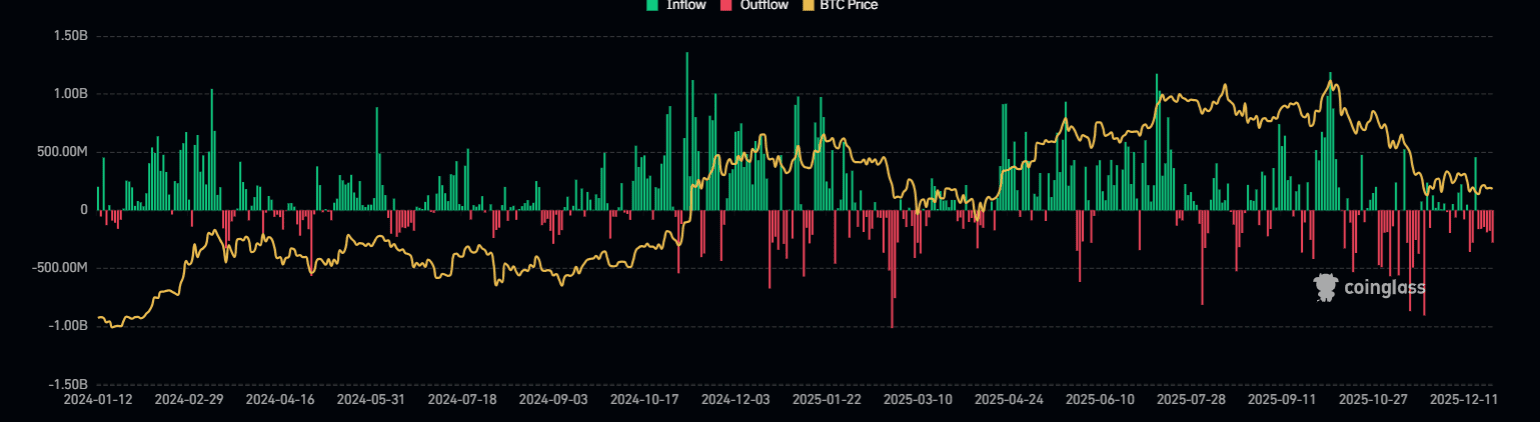
Task: Click the 2025-03-10 x-axis date
Action: tap(917, 399)
